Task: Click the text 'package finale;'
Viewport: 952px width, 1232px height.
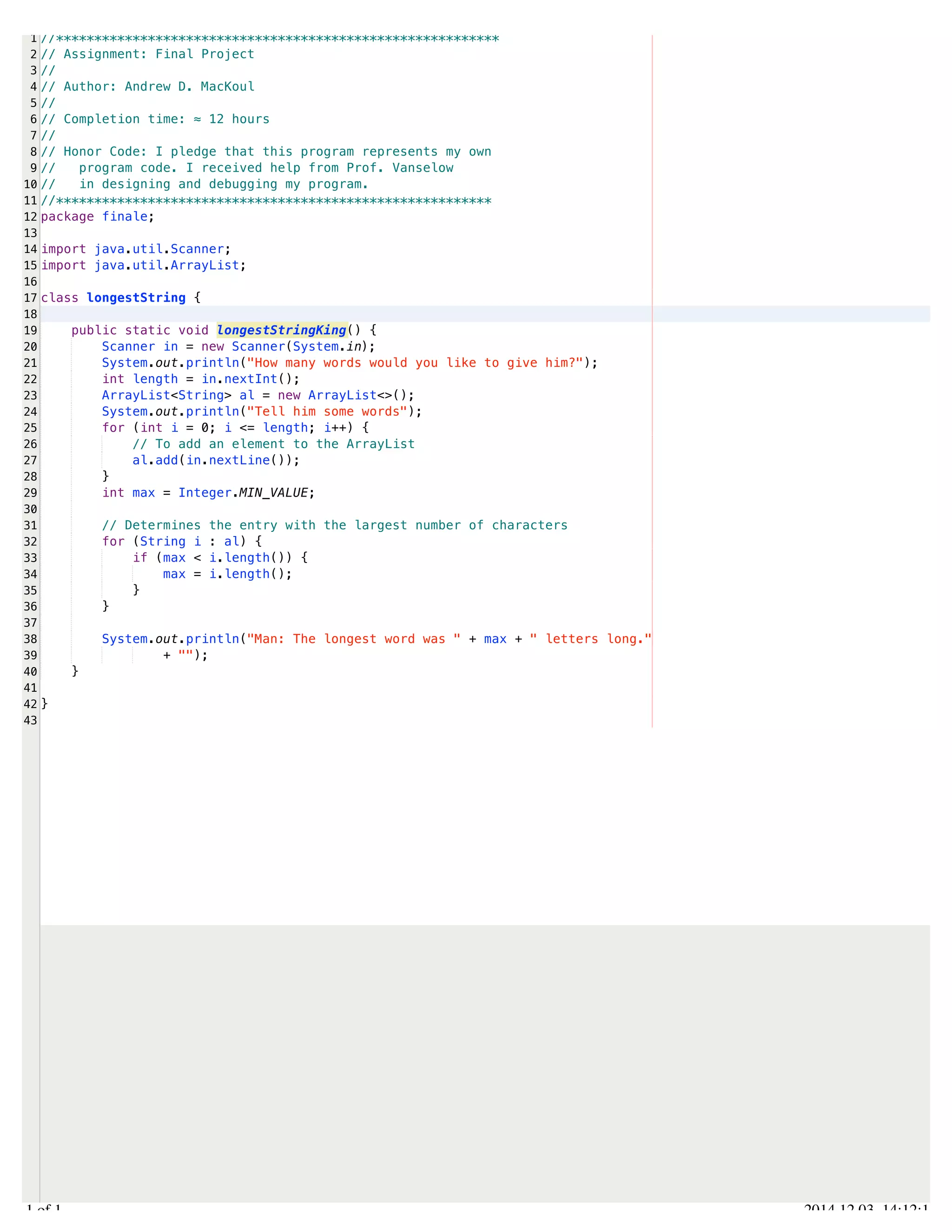Action: pyautogui.click(x=98, y=217)
